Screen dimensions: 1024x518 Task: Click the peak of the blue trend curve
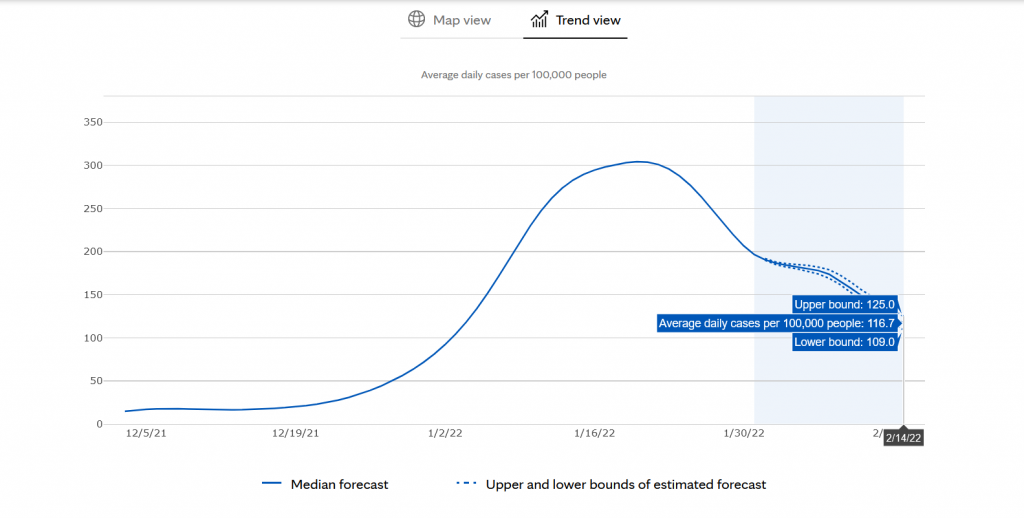[x=638, y=162]
